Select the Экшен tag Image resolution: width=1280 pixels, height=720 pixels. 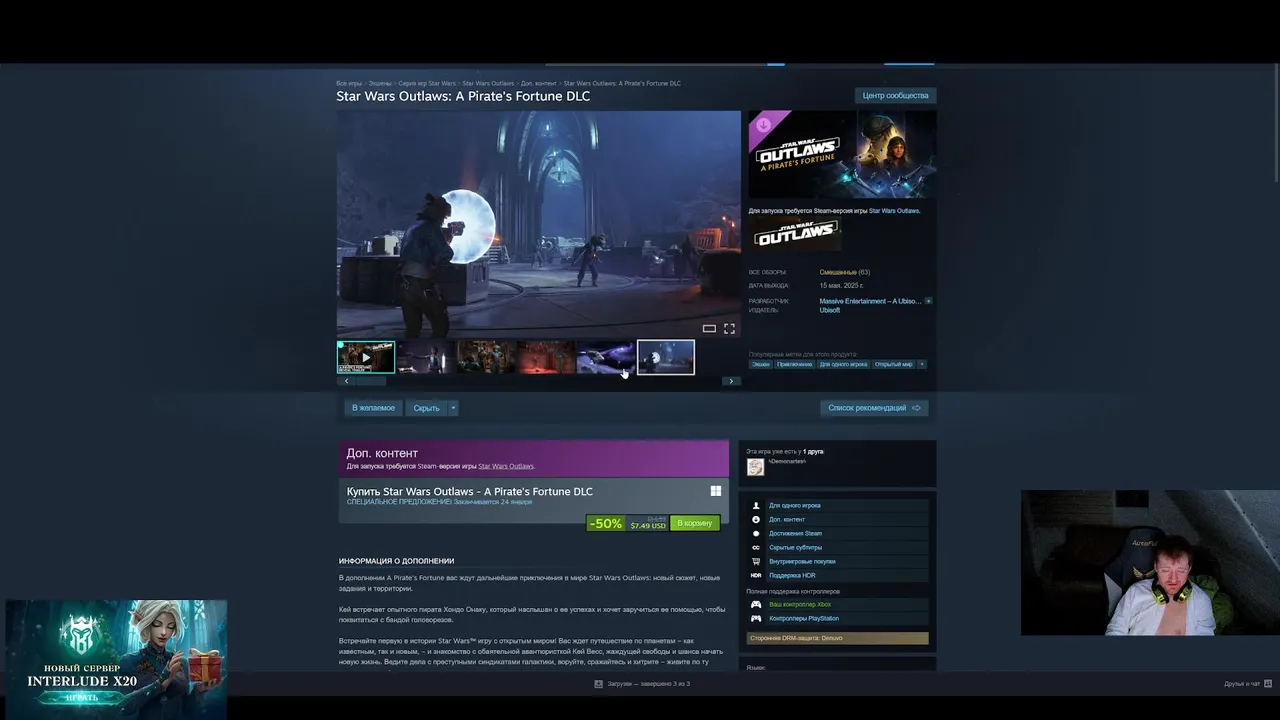click(761, 364)
